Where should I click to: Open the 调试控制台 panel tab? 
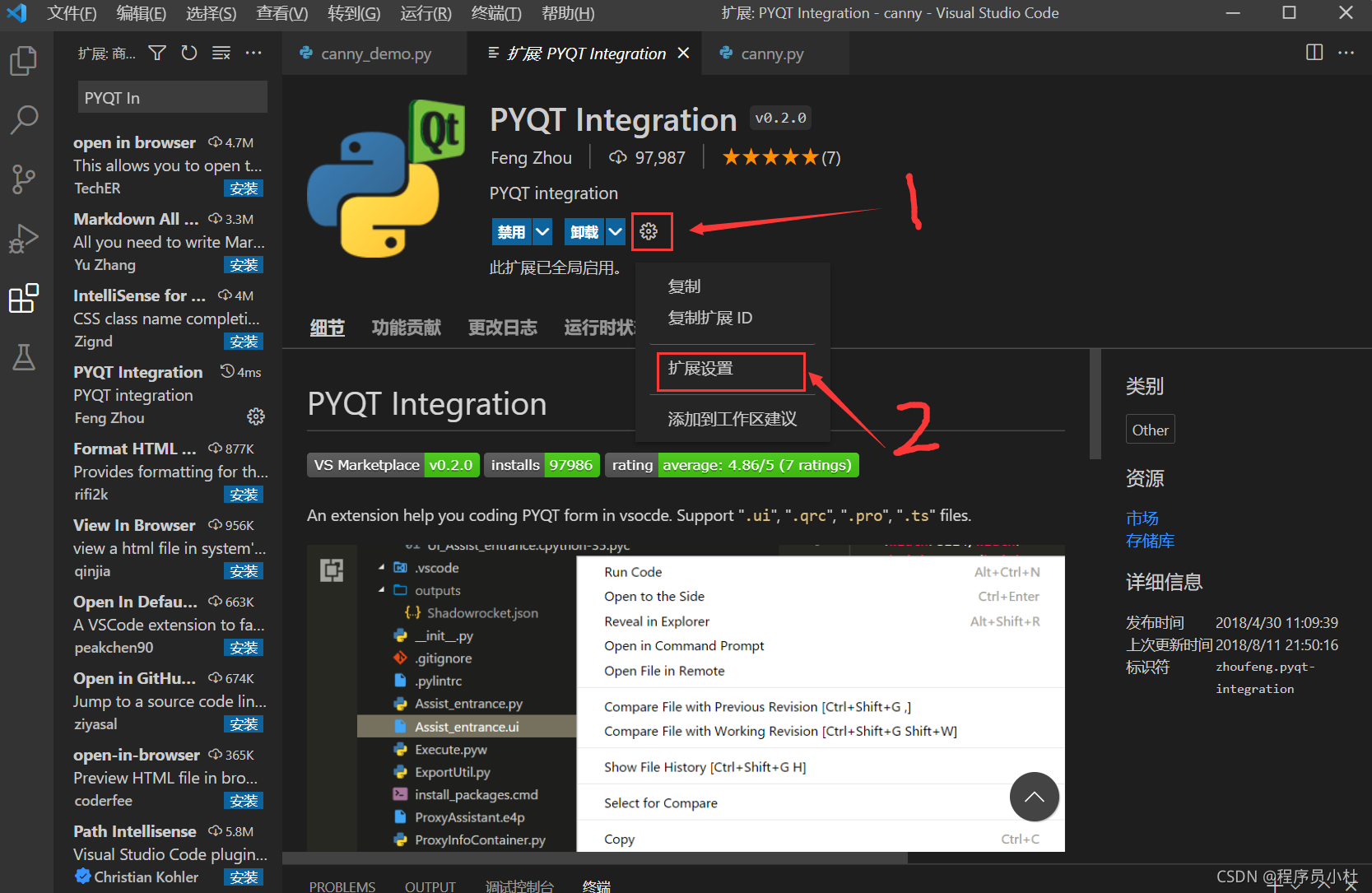tap(519, 886)
